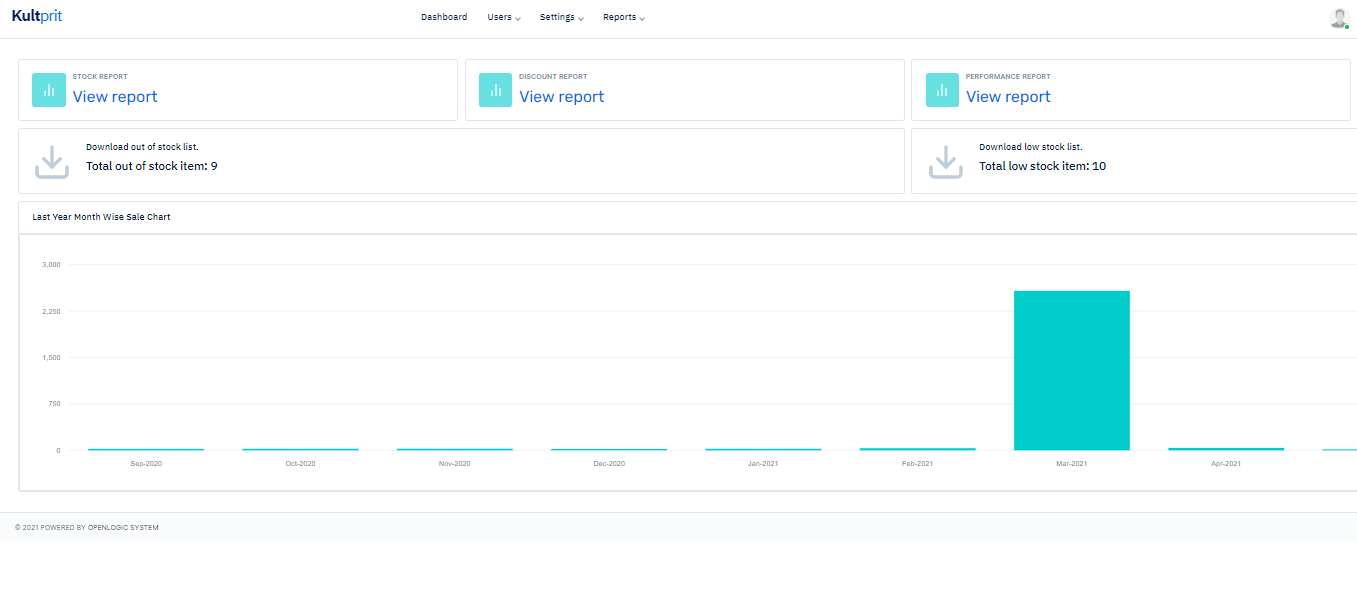Viewport: 1357px width, 604px height.
Task: Expand the Reports dropdown menu
Action: (x=623, y=17)
